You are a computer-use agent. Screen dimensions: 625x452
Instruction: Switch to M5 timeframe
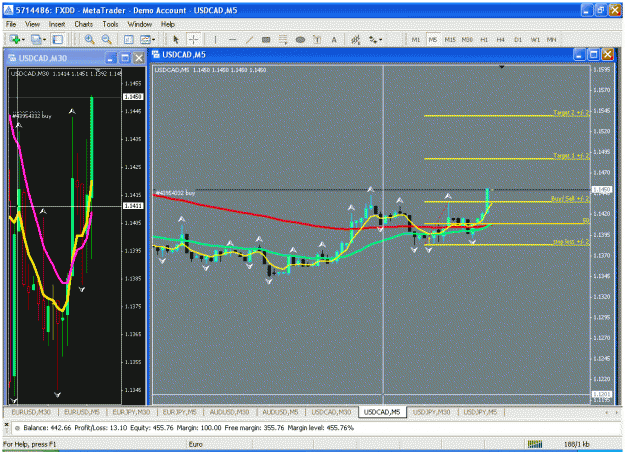point(433,39)
